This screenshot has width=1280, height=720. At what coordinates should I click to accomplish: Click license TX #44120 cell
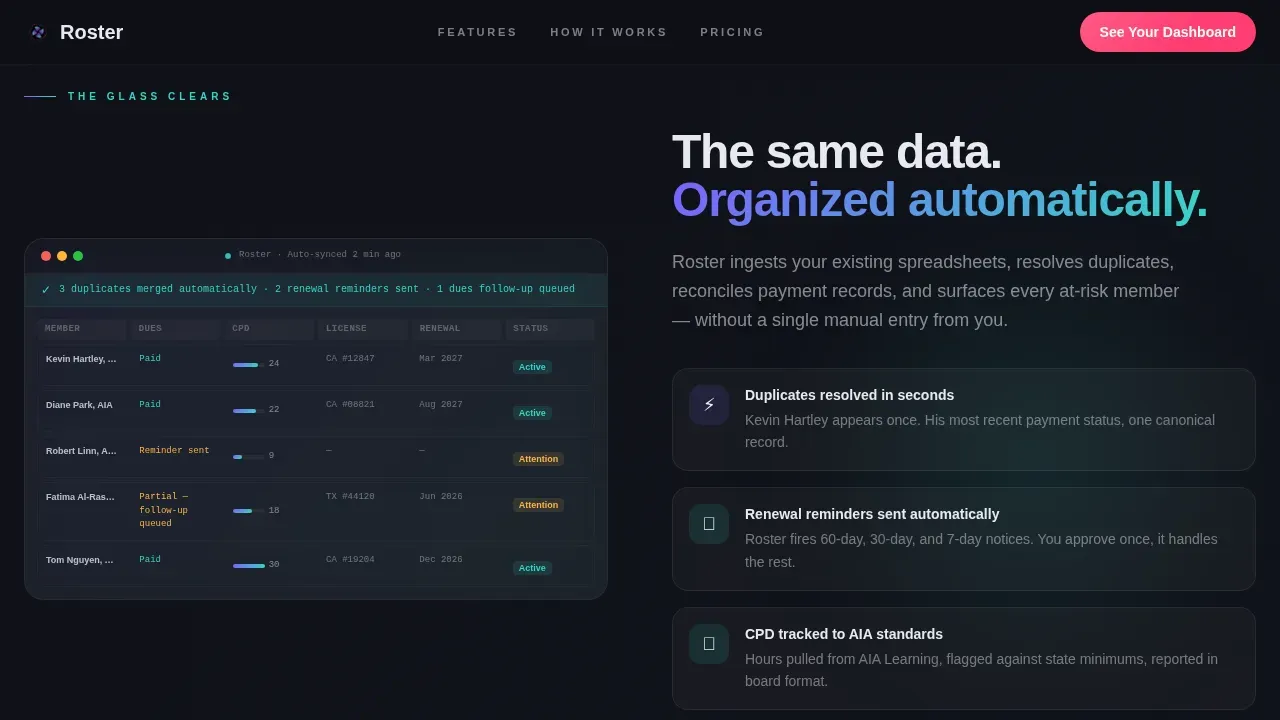[350, 497]
